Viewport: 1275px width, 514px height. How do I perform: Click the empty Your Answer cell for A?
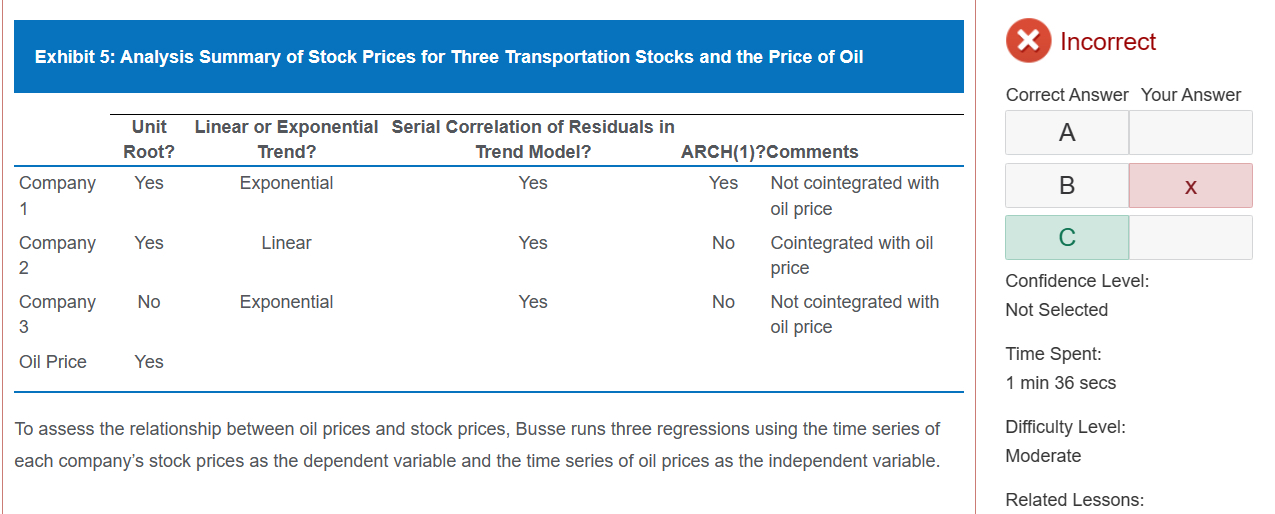(1190, 133)
